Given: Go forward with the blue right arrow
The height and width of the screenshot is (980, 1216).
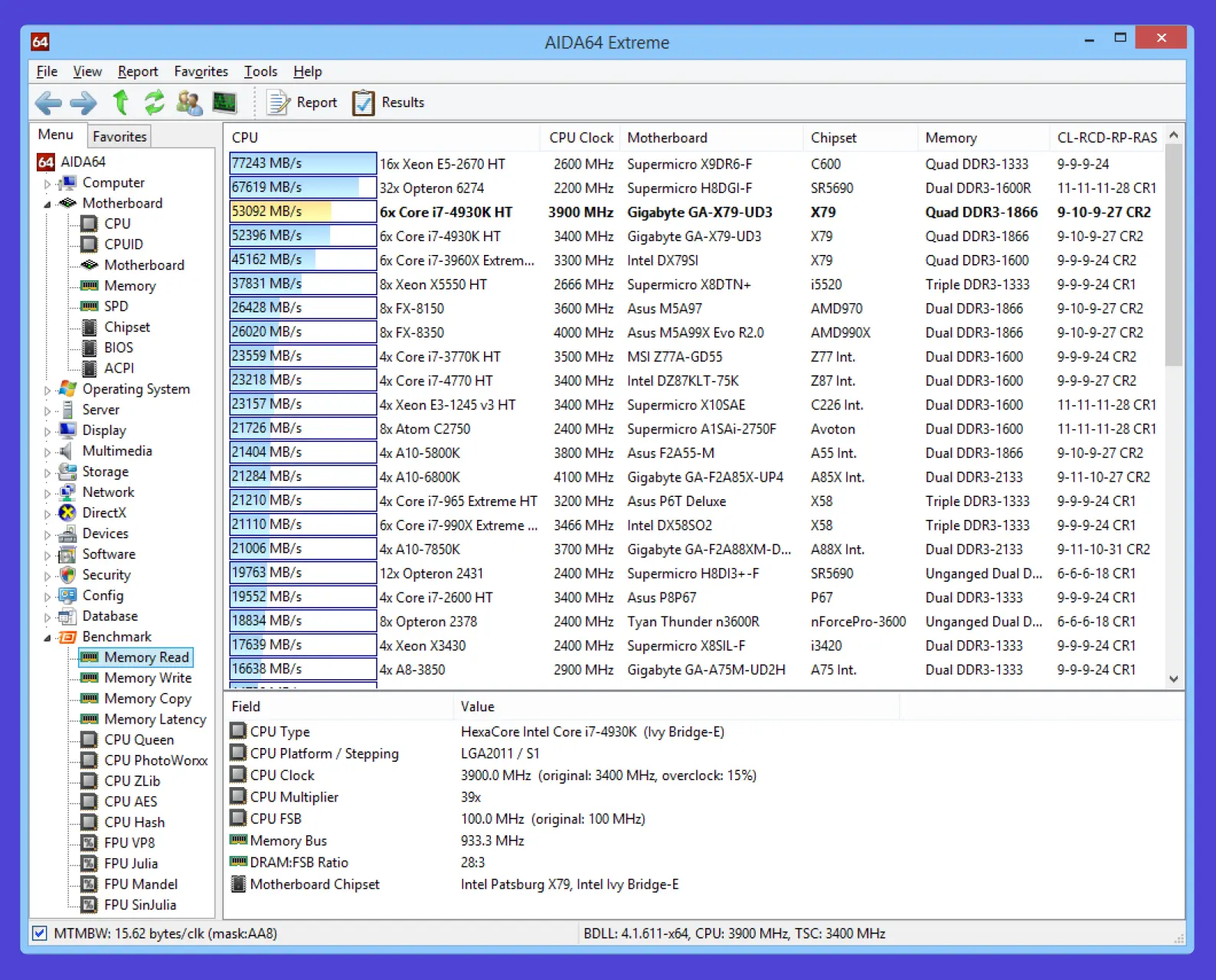Looking at the screenshot, I should point(83,102).
